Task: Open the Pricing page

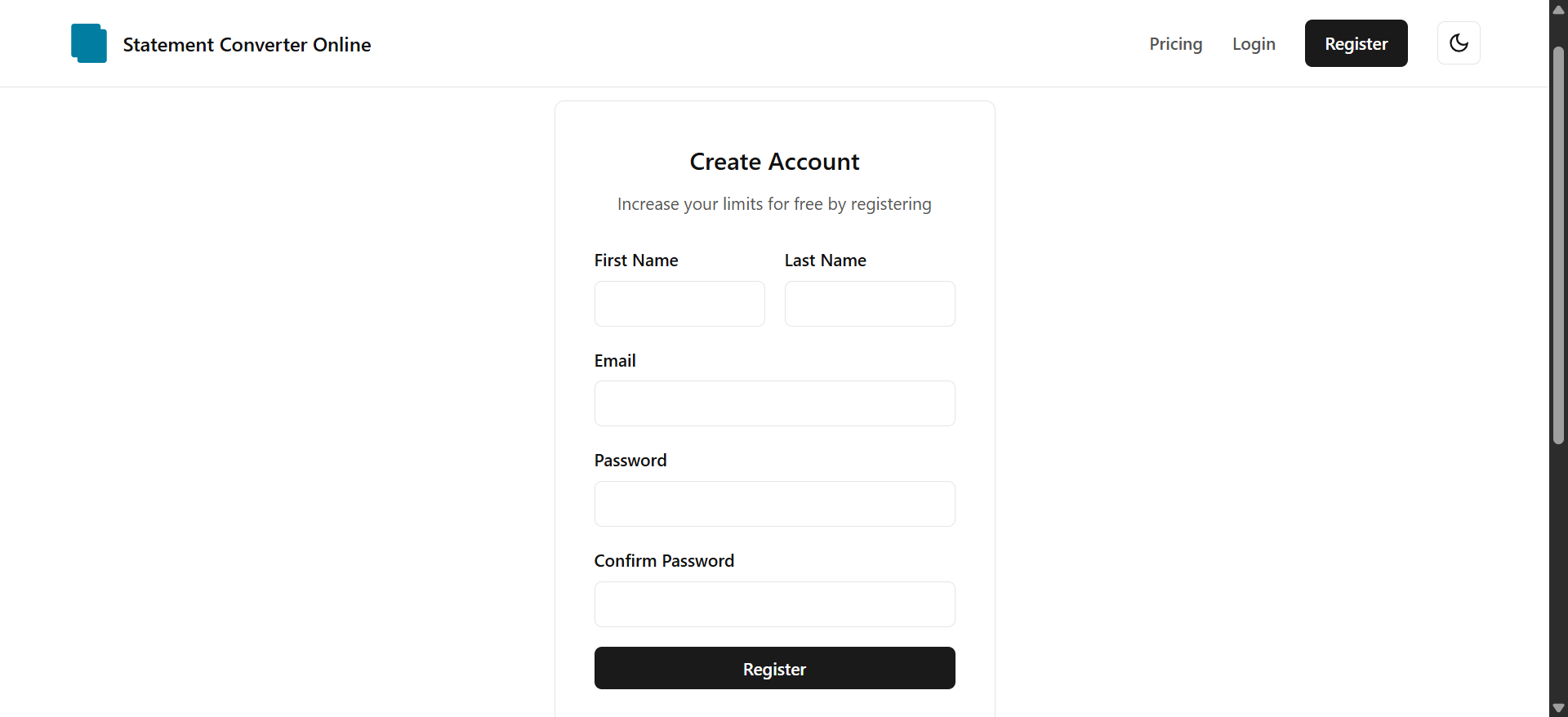Action: pyautogui.click(x=1175, y=45)
